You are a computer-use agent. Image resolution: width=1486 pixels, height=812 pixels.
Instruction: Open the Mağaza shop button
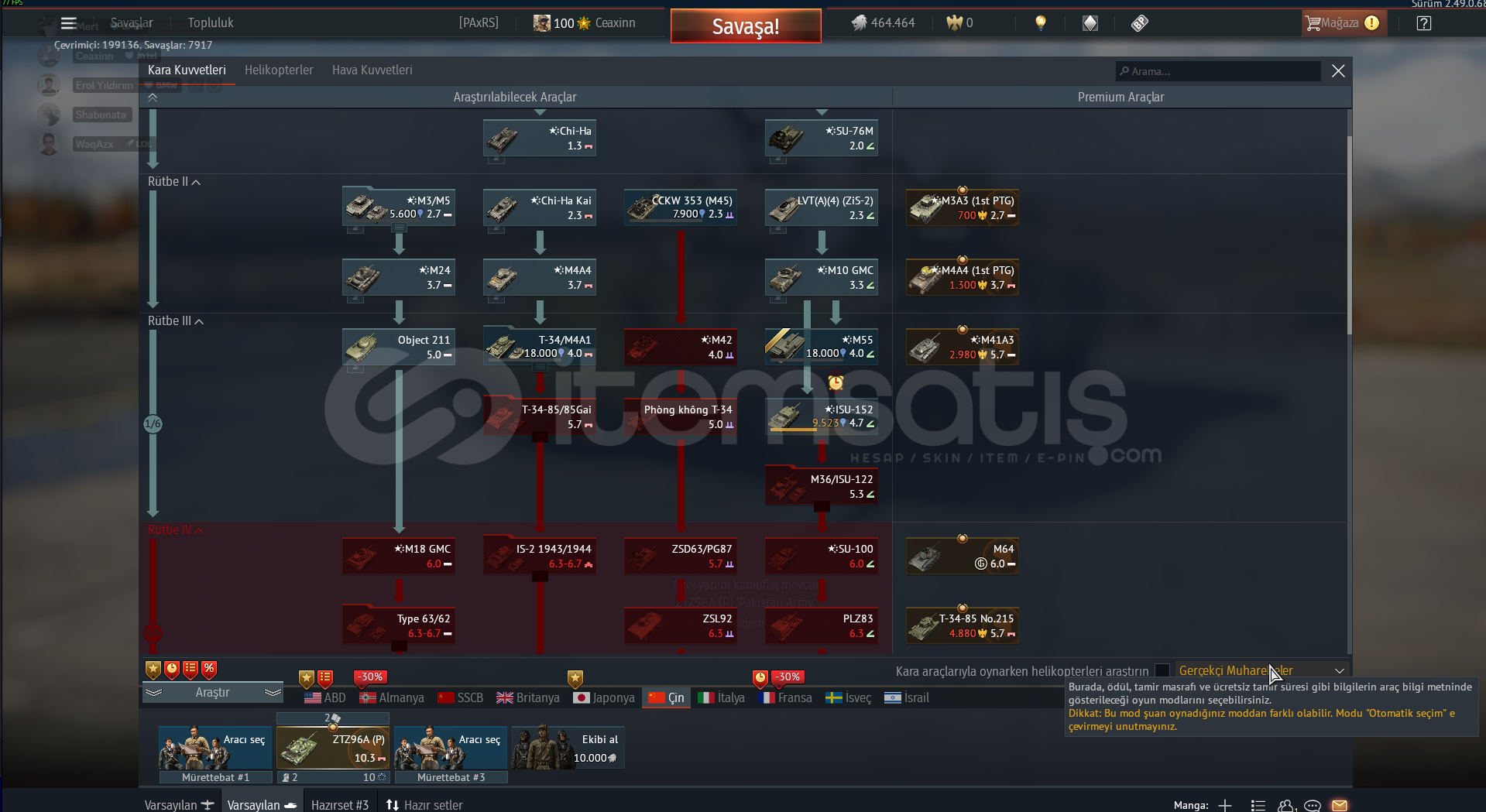[1344, 23]
